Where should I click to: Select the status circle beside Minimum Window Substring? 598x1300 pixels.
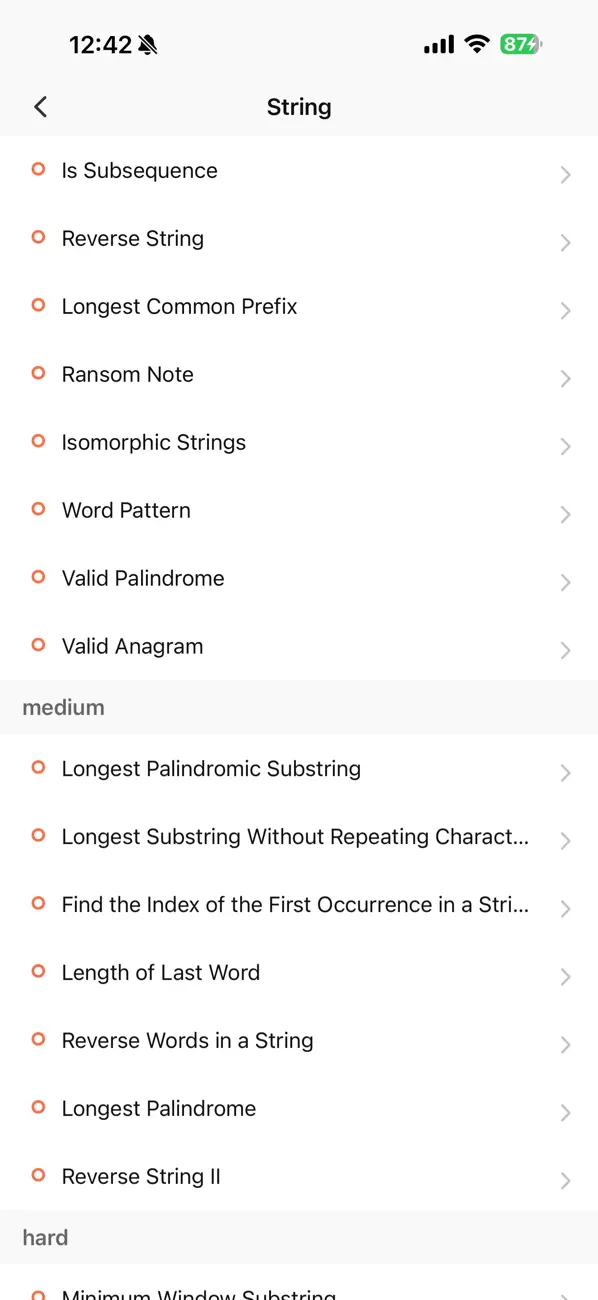click(38, 1294)
